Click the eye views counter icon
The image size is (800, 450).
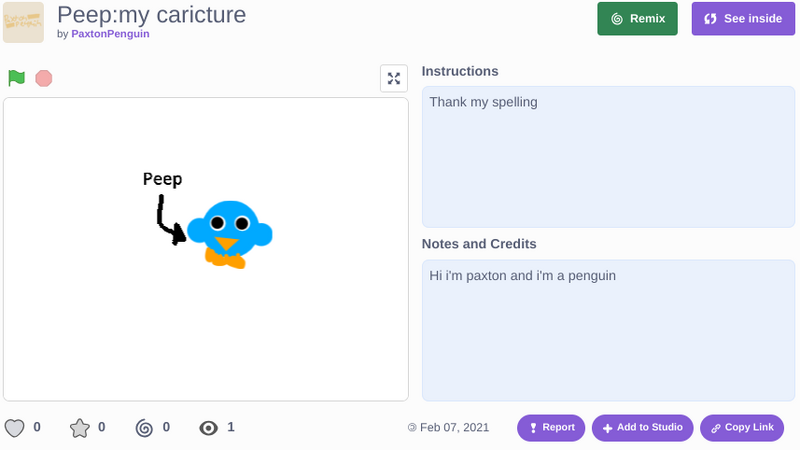[209, 428]
